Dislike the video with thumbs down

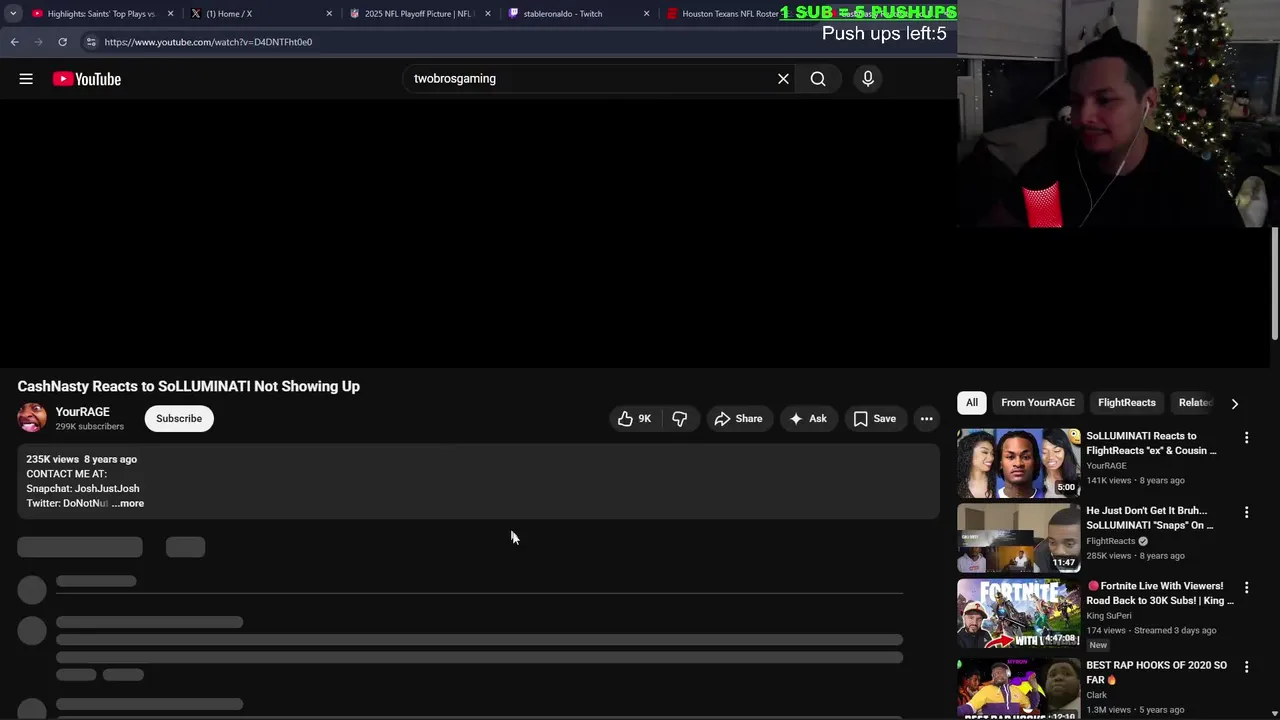(680, 419)
